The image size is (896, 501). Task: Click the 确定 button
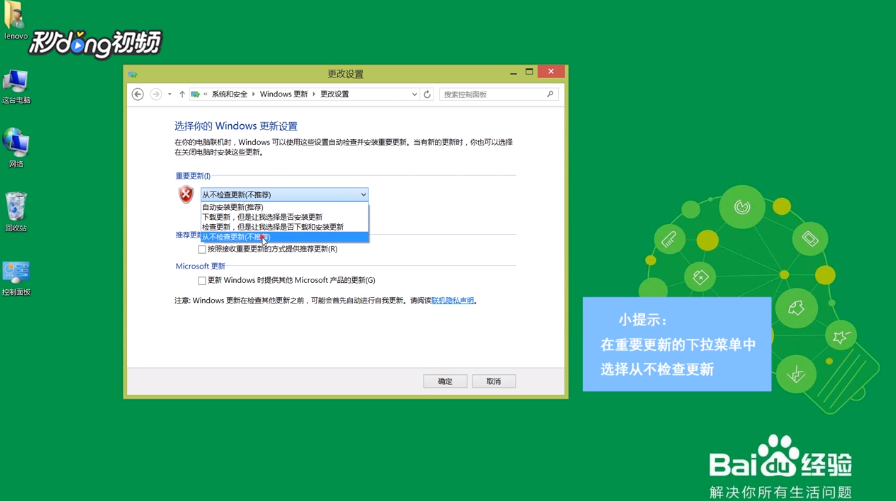445,381
